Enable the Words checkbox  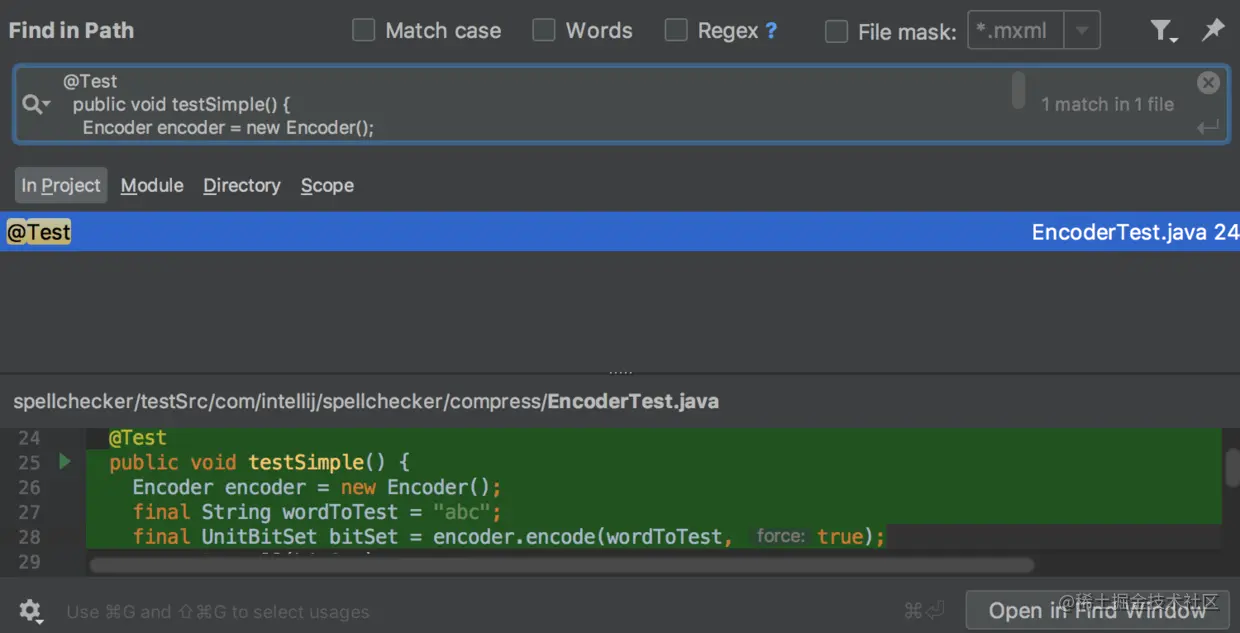(543, 30)
